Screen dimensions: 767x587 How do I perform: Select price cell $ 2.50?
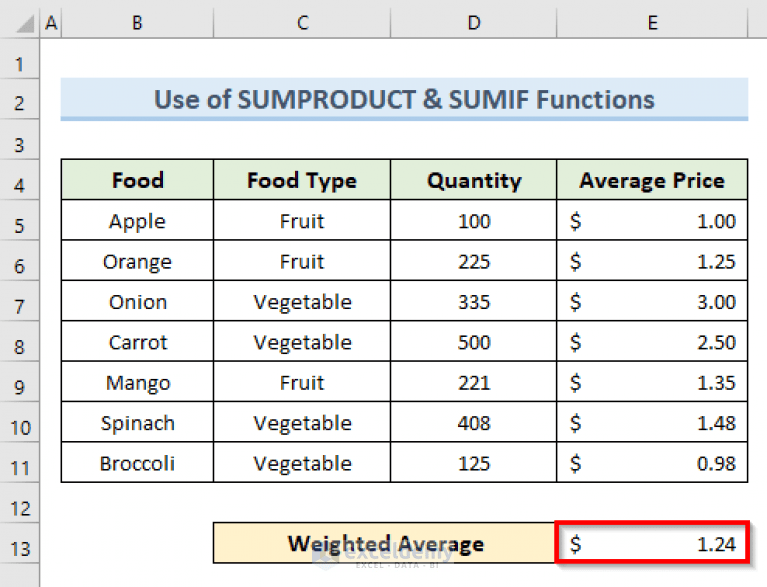point(652,342)
